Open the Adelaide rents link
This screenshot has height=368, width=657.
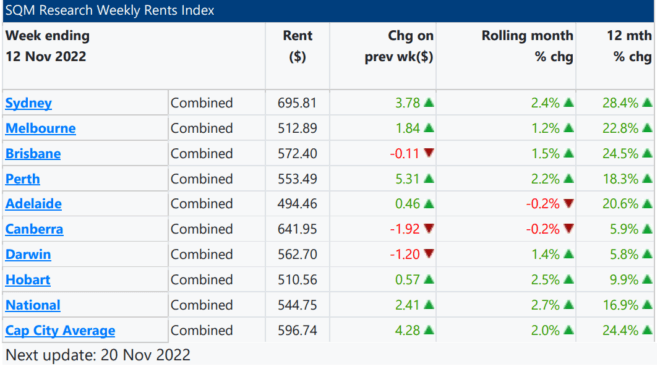34,204
